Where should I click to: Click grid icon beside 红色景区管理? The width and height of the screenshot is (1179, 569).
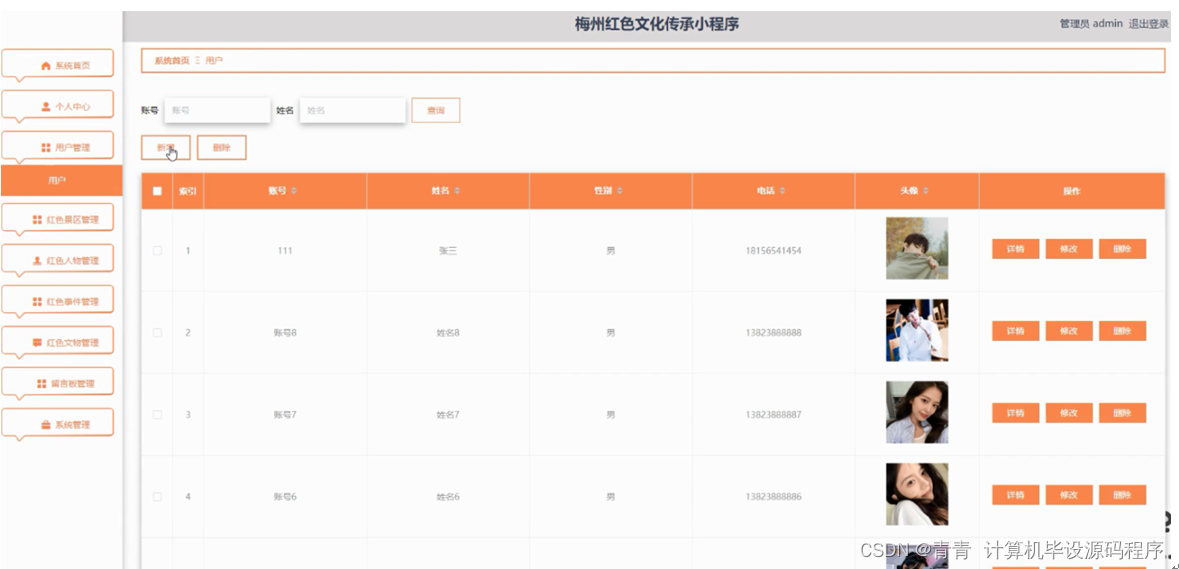pyautogui.click(x=37, y=219)
